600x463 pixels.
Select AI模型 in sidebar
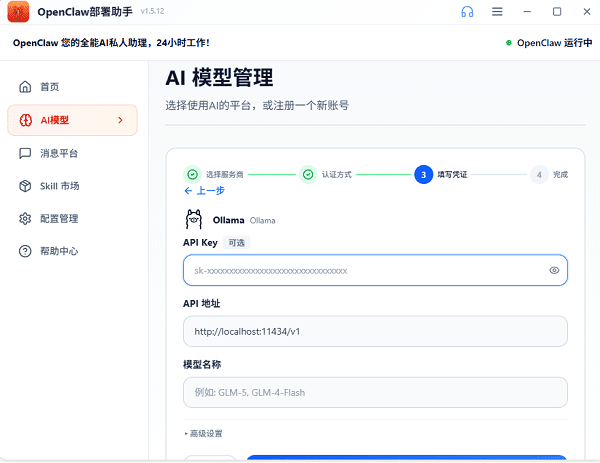72,120
